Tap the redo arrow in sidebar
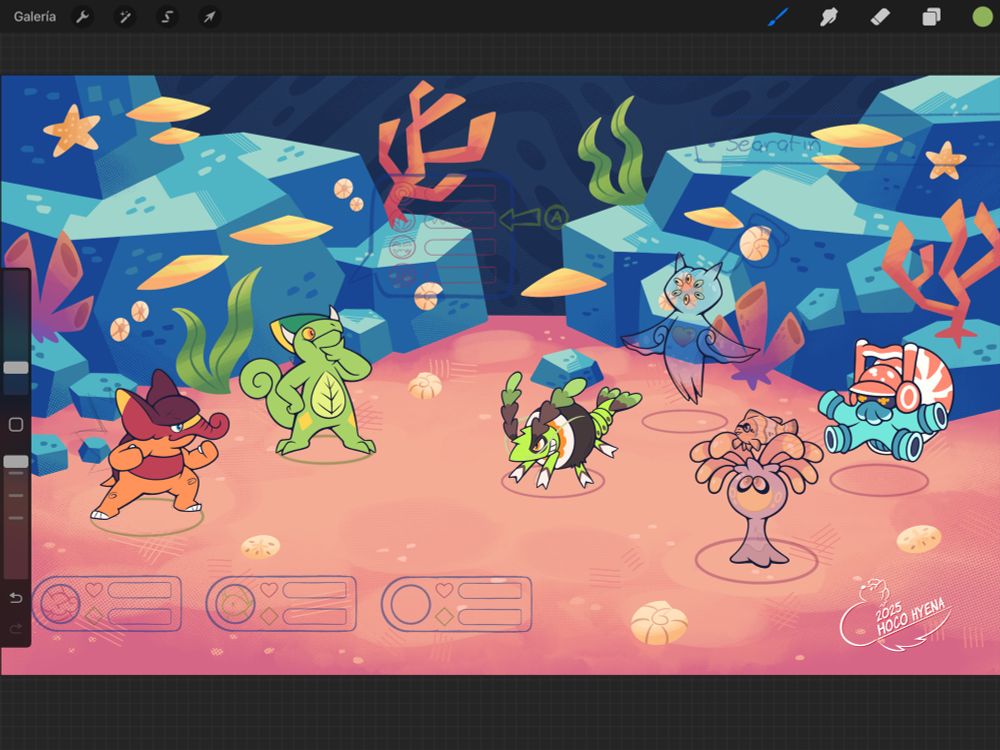Screen dimensions: 1000x750 [16, 629]
